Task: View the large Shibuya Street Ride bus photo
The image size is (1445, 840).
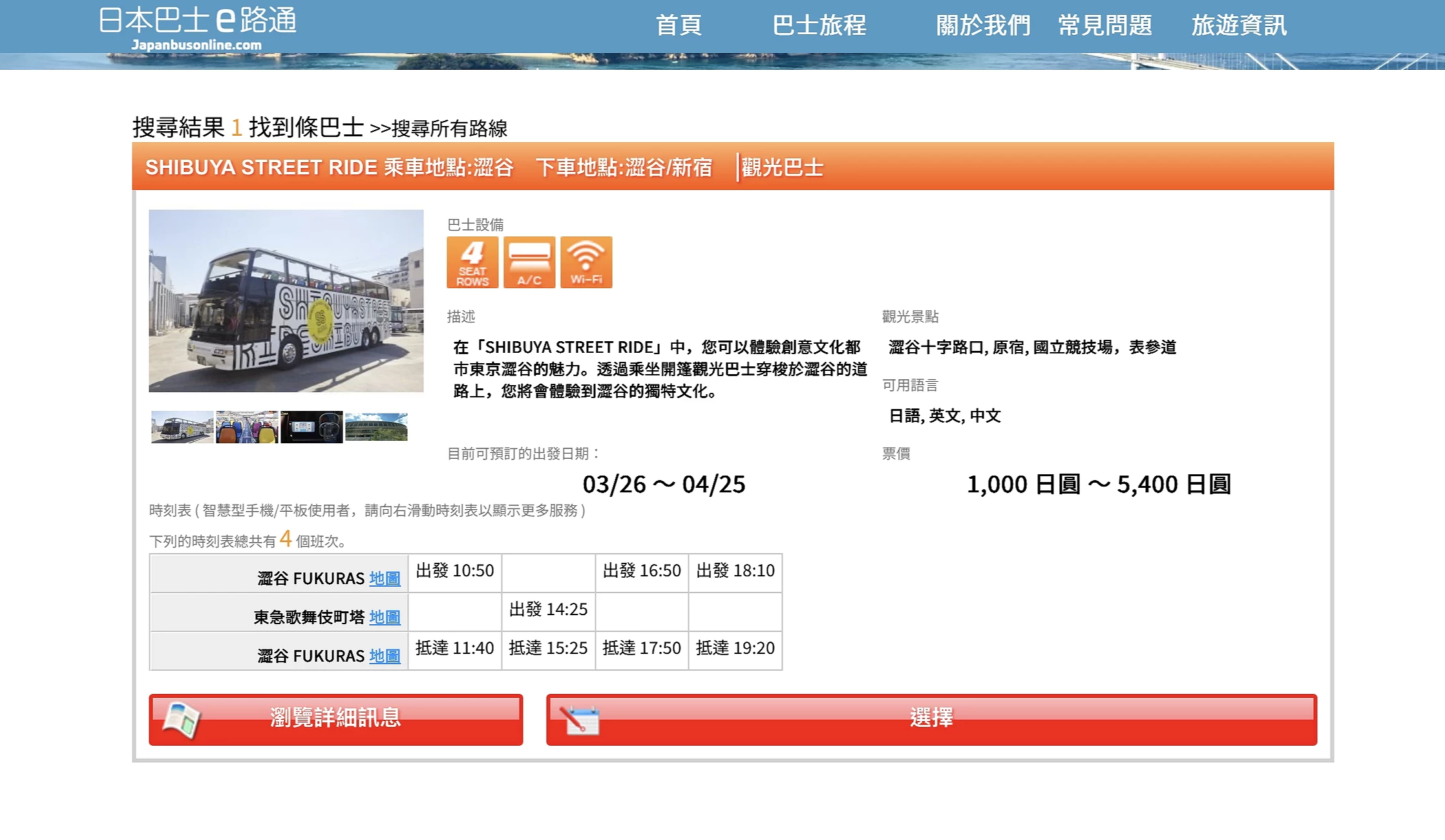Action: (x=286, y=301)
